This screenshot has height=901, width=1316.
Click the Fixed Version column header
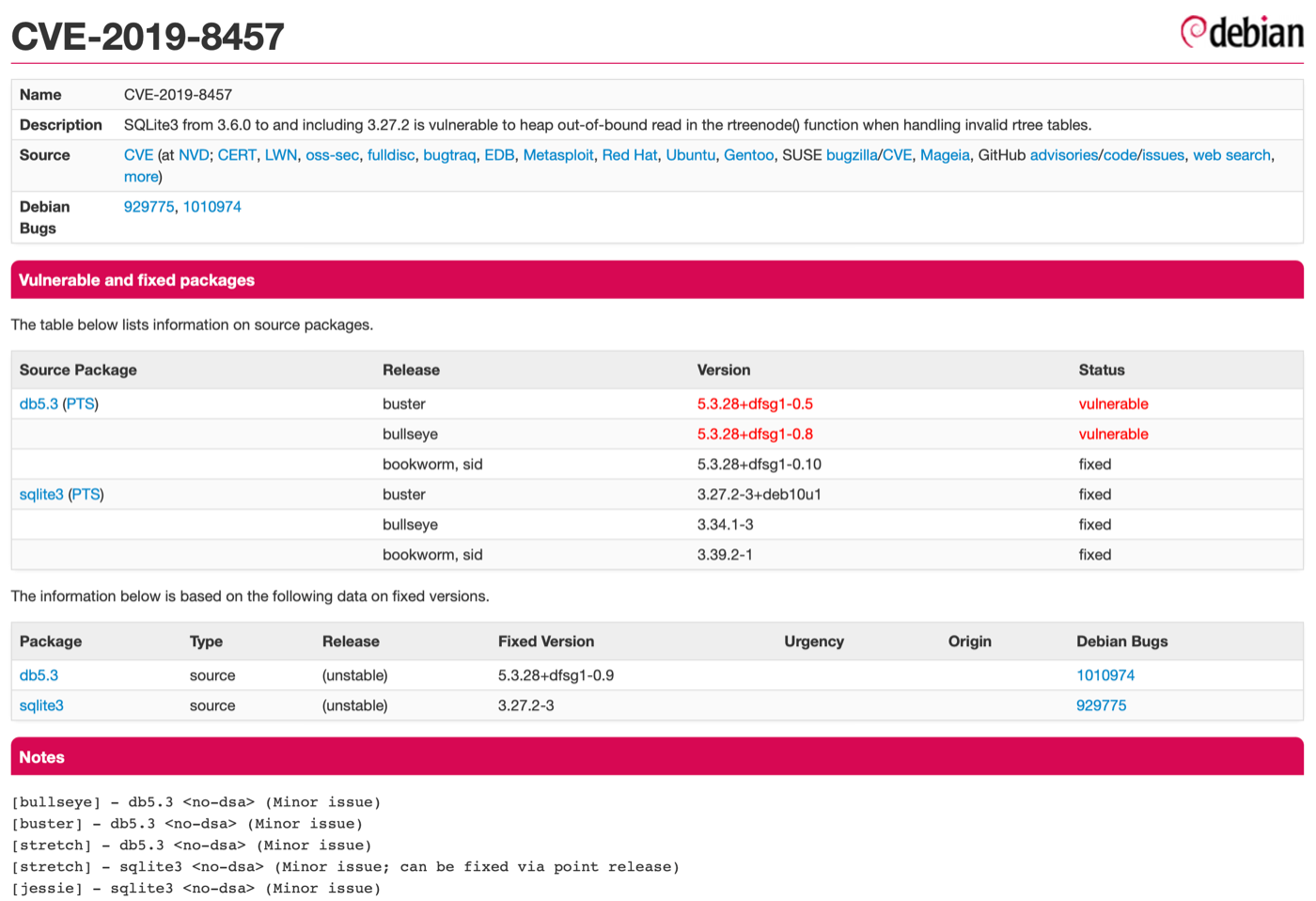click(x=546, y=641)
